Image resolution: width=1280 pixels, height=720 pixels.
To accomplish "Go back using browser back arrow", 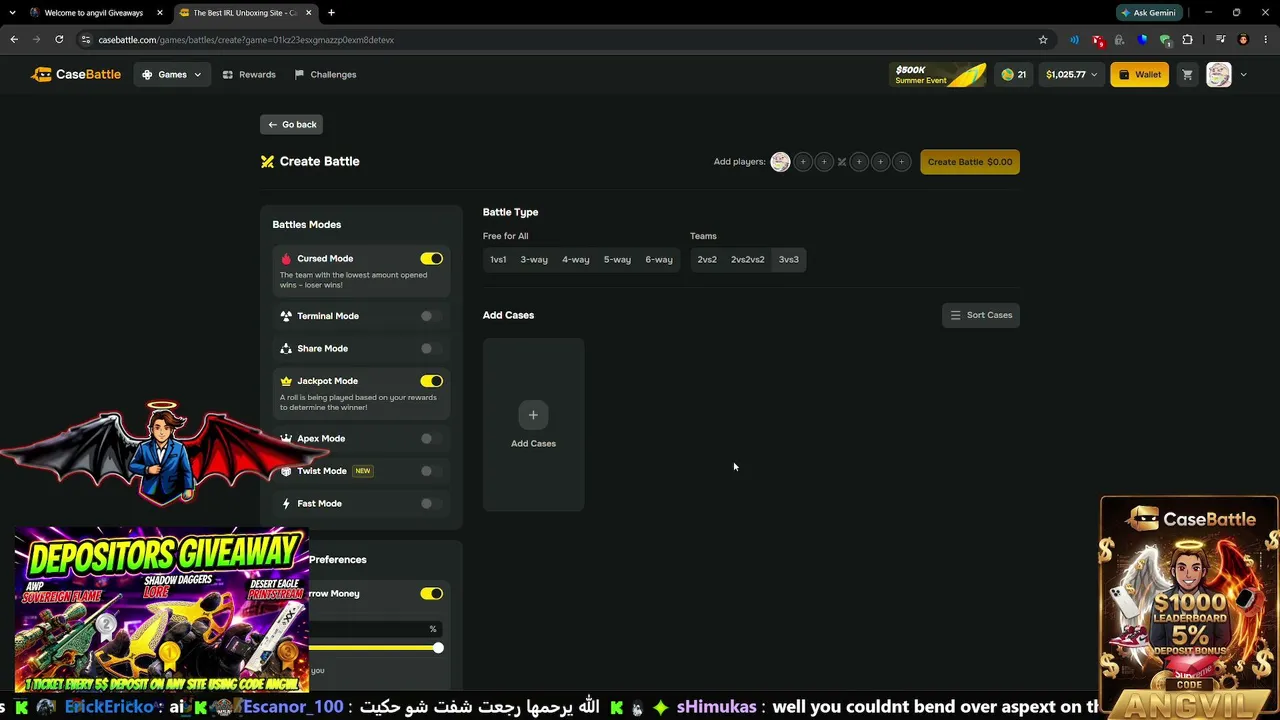I will [x=14, y=40].
